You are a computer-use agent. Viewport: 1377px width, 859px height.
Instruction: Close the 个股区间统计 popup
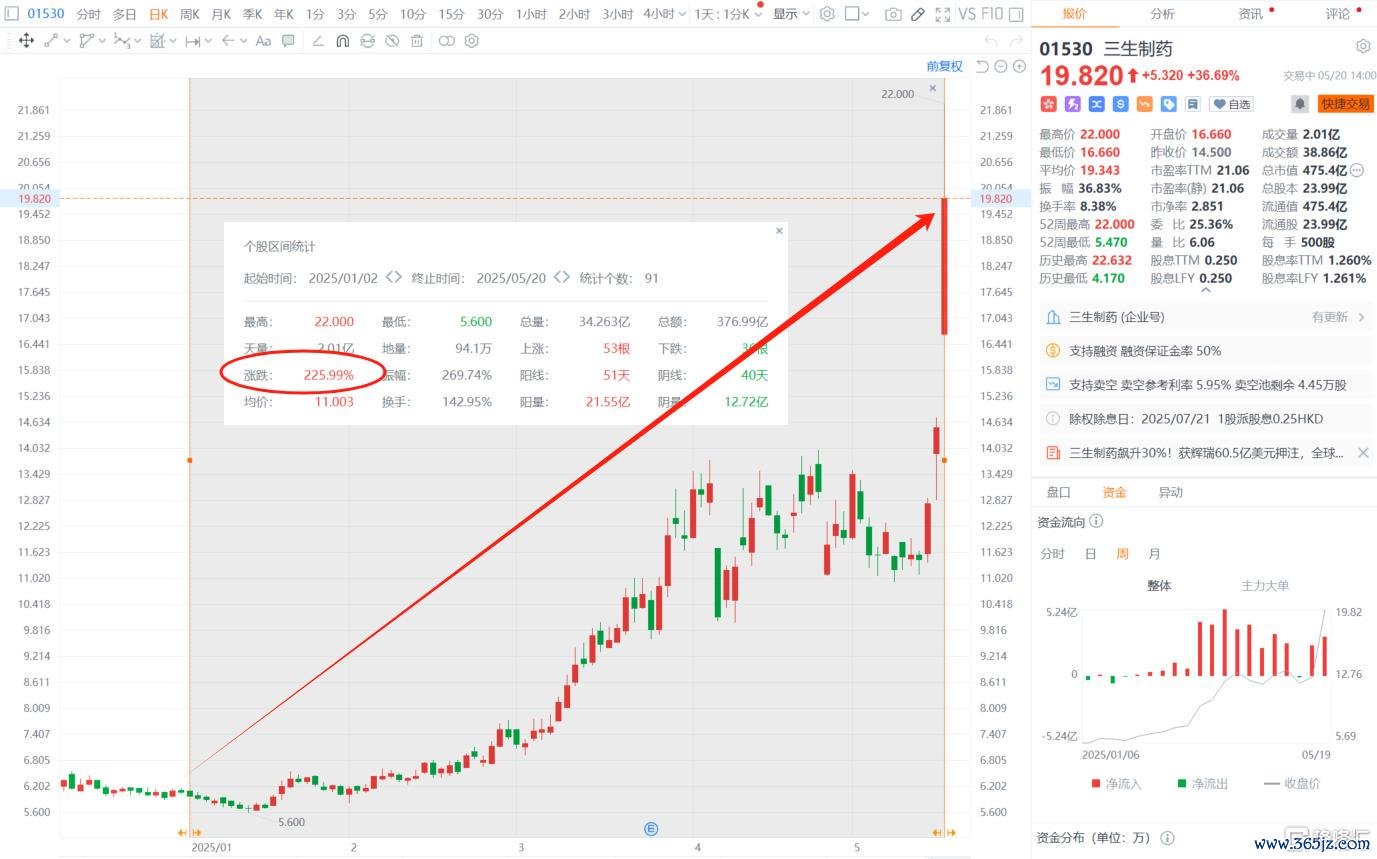[779, 230]
